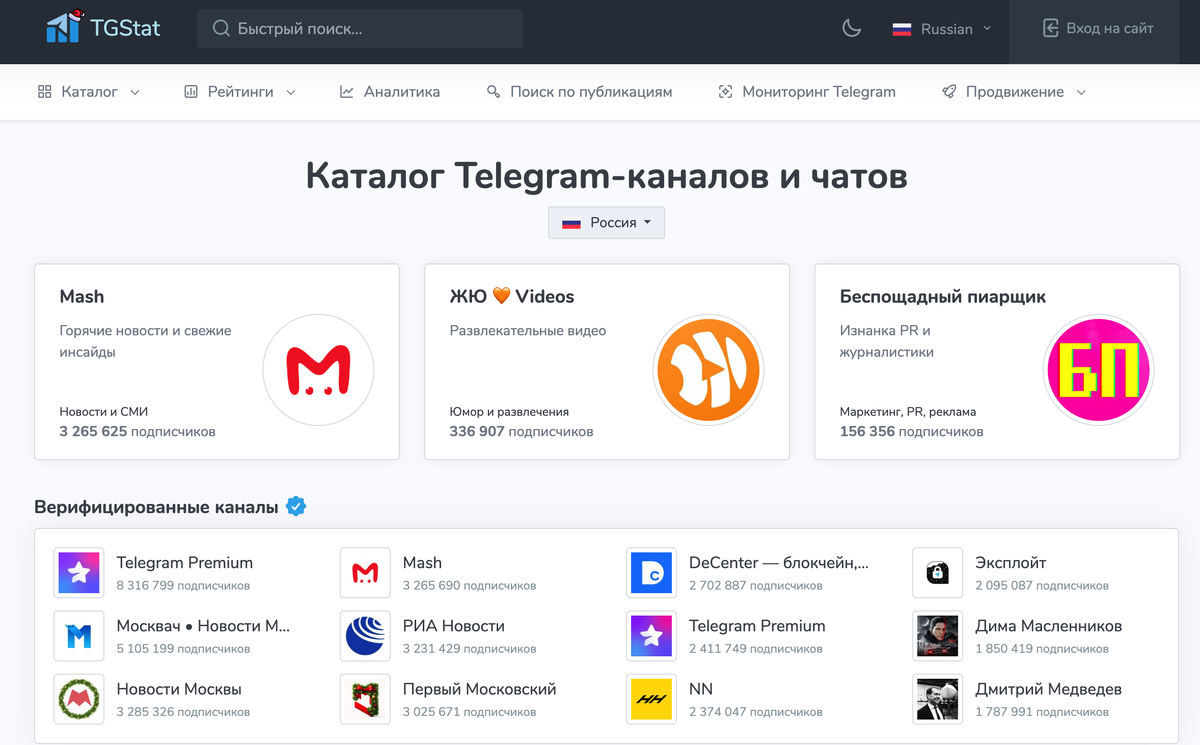
Task: Open the Russian language selector
Action: click(x=940, y=29)
